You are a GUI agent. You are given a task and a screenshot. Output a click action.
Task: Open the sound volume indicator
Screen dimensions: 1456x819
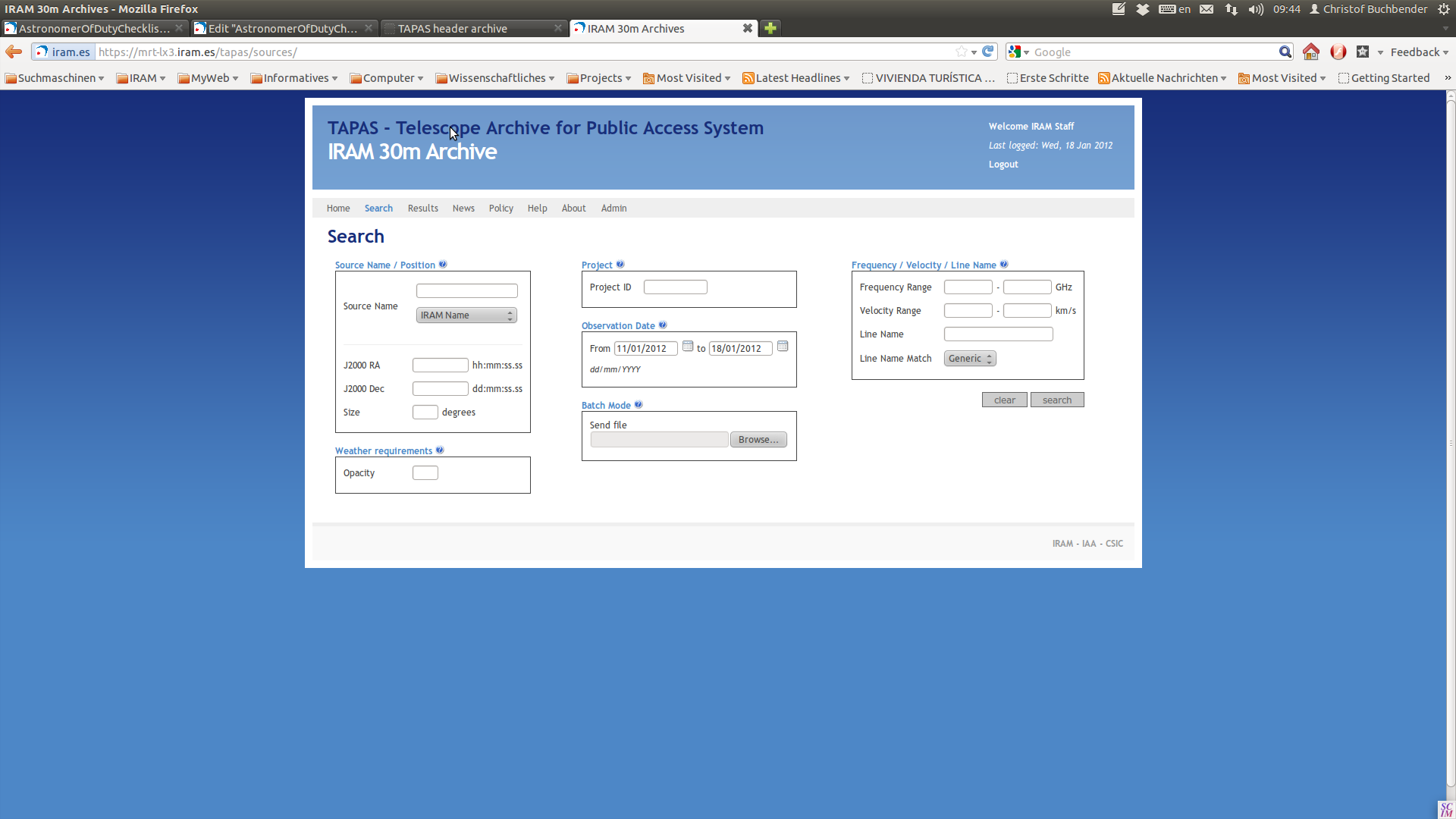1256,9
